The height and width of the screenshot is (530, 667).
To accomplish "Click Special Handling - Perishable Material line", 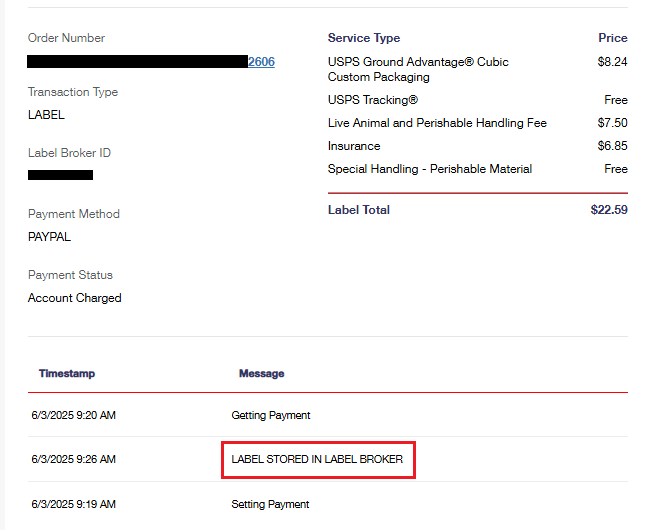I will 430,169.
